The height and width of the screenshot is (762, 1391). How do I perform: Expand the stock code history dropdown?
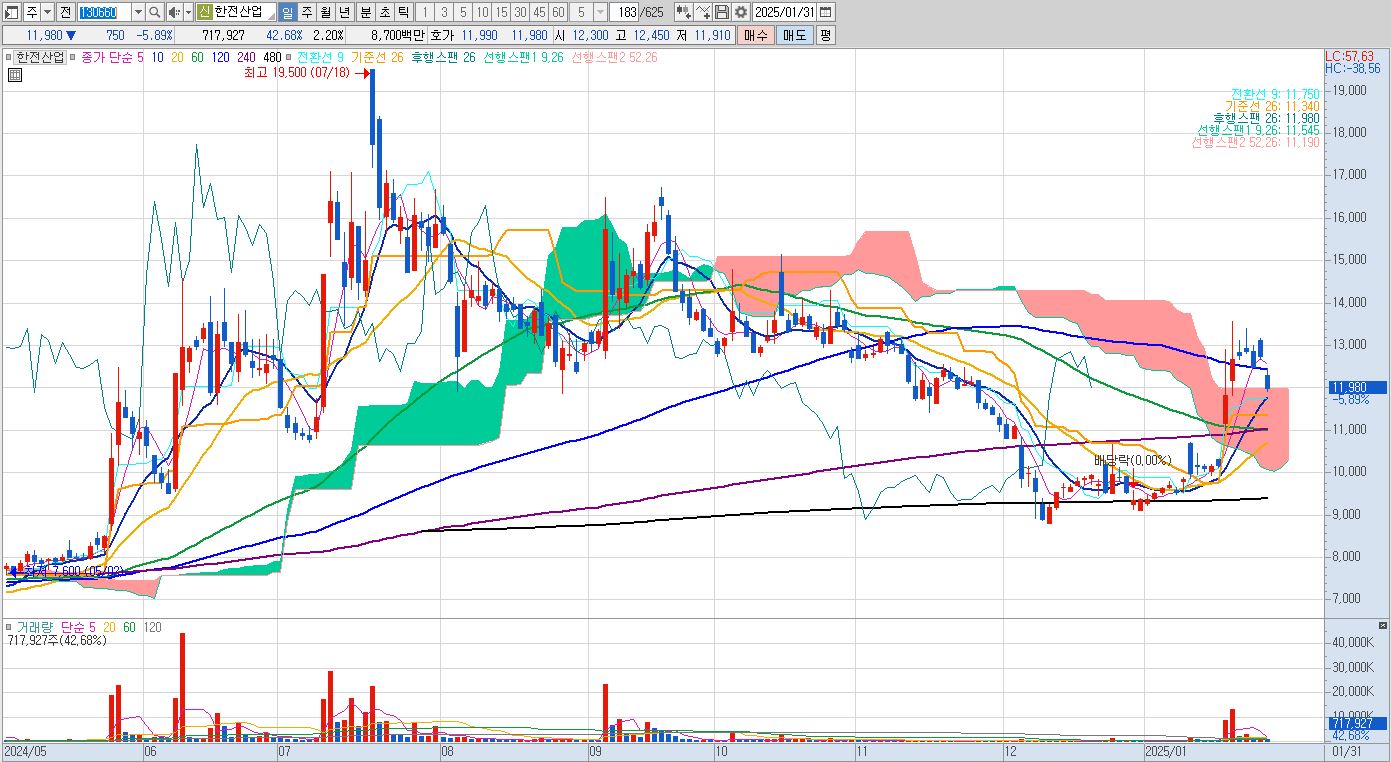138,12
